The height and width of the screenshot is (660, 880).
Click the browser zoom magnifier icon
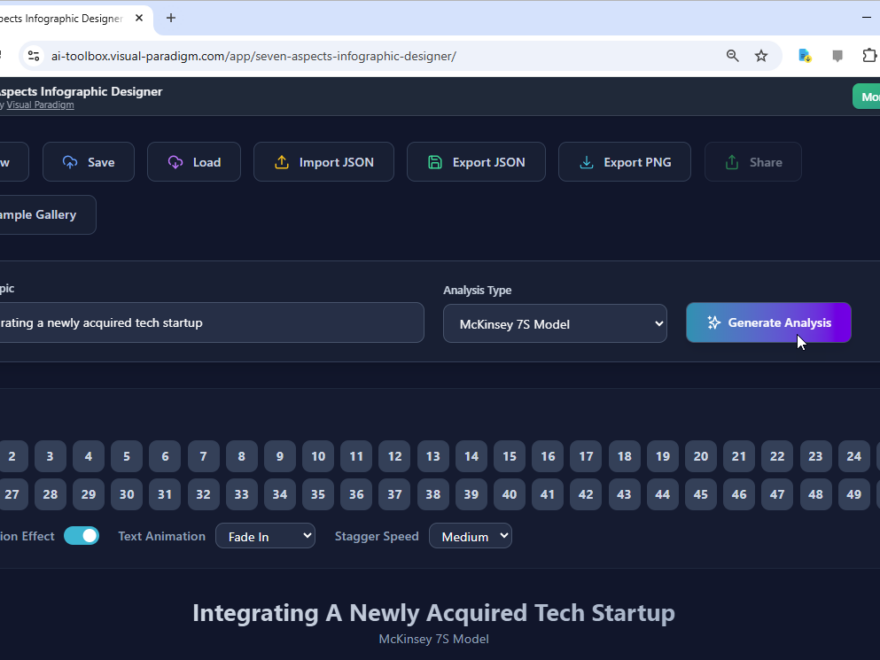733,56
